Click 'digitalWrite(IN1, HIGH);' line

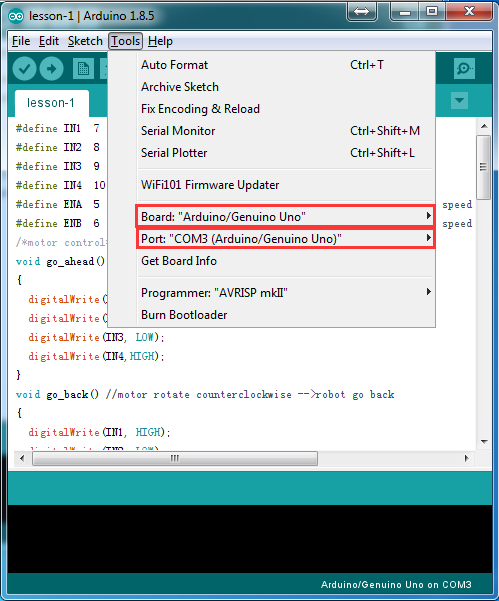(x=99, y=432)
